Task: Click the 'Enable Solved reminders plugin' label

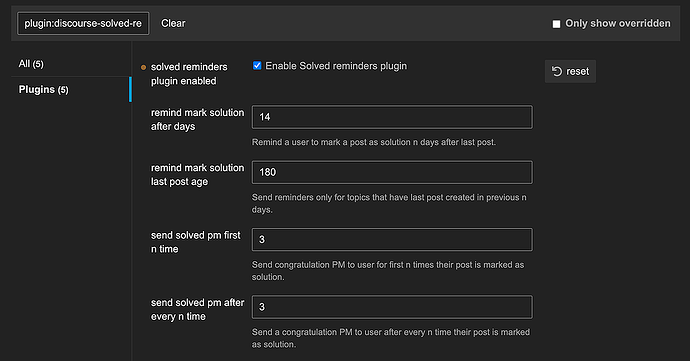Action: tap(336, 66)
